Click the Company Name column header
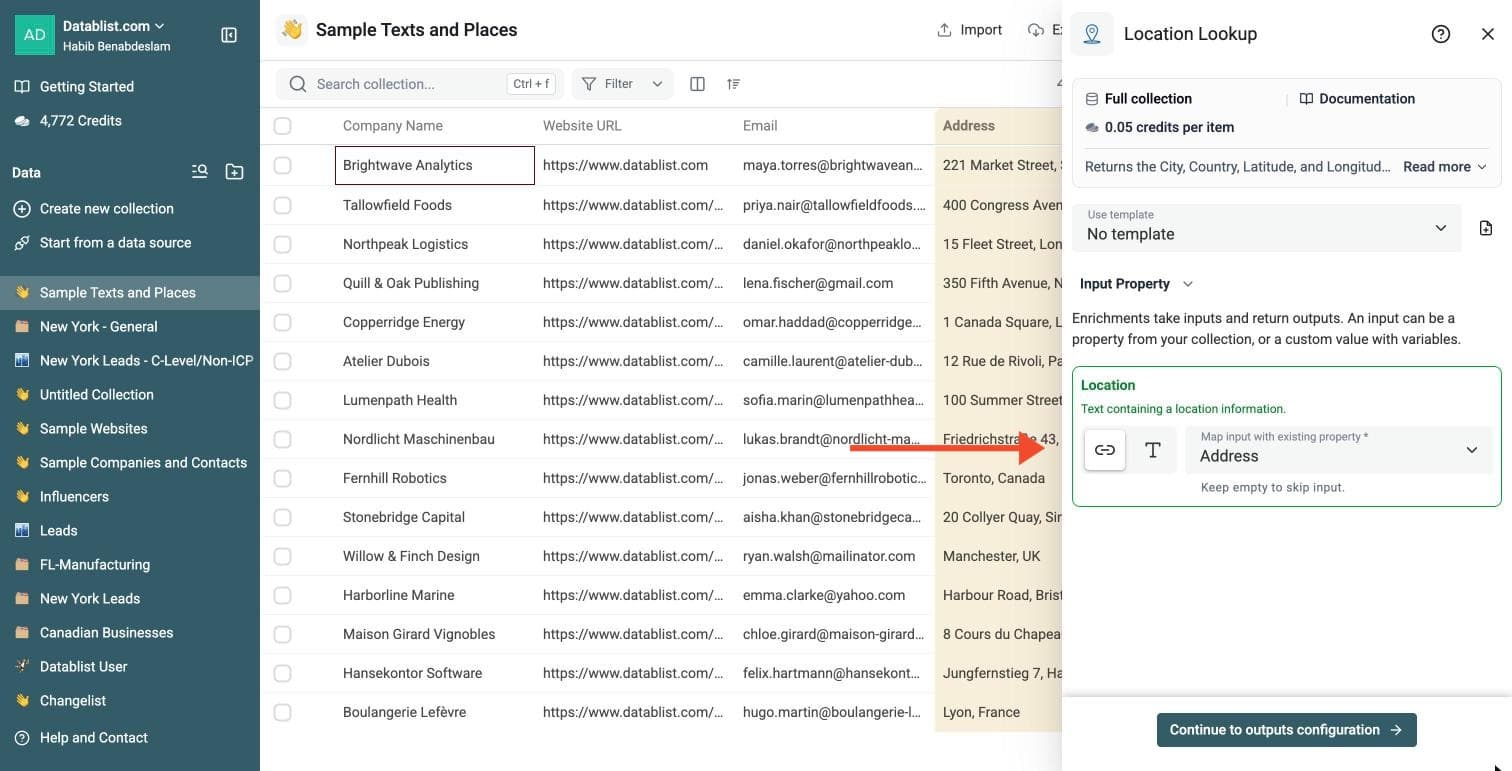This screenshot has width=1512, height=771. (393, 126)
